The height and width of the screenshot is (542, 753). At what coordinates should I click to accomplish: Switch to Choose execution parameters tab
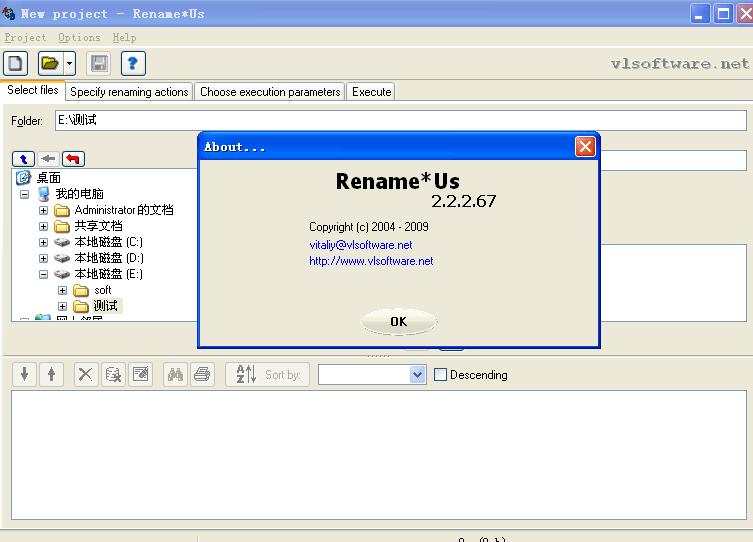point(270,92)
